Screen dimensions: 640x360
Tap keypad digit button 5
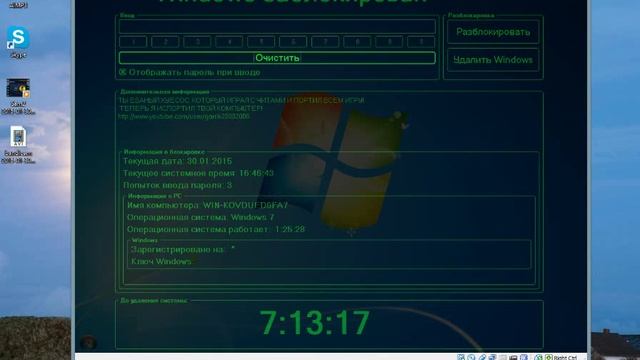pyautogui.click(x=261, y=42)
